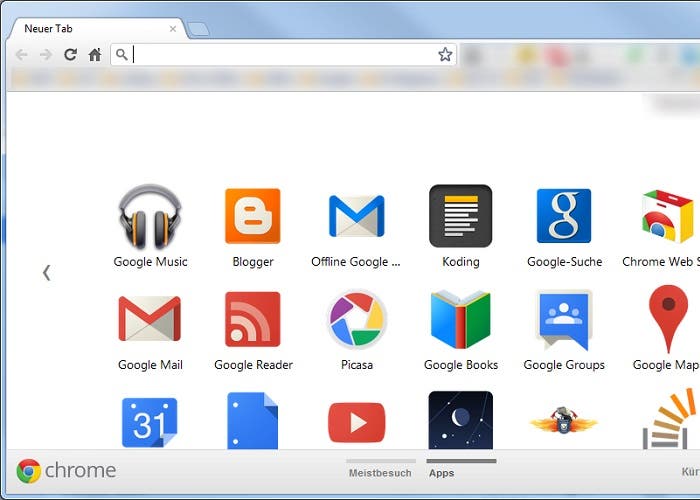The height and width of the screenshot is (500, 700).
Task: Open the YouTube app icon
Action: [x=356, y=422]
